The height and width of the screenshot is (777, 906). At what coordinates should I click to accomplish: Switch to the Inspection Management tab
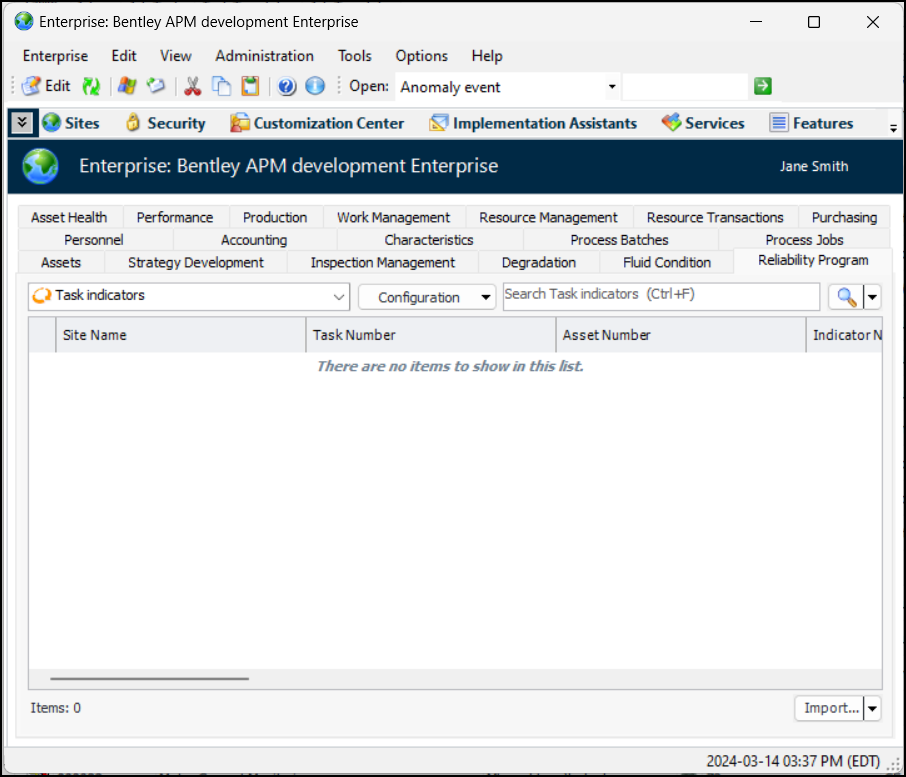click(x=382, y=263)
